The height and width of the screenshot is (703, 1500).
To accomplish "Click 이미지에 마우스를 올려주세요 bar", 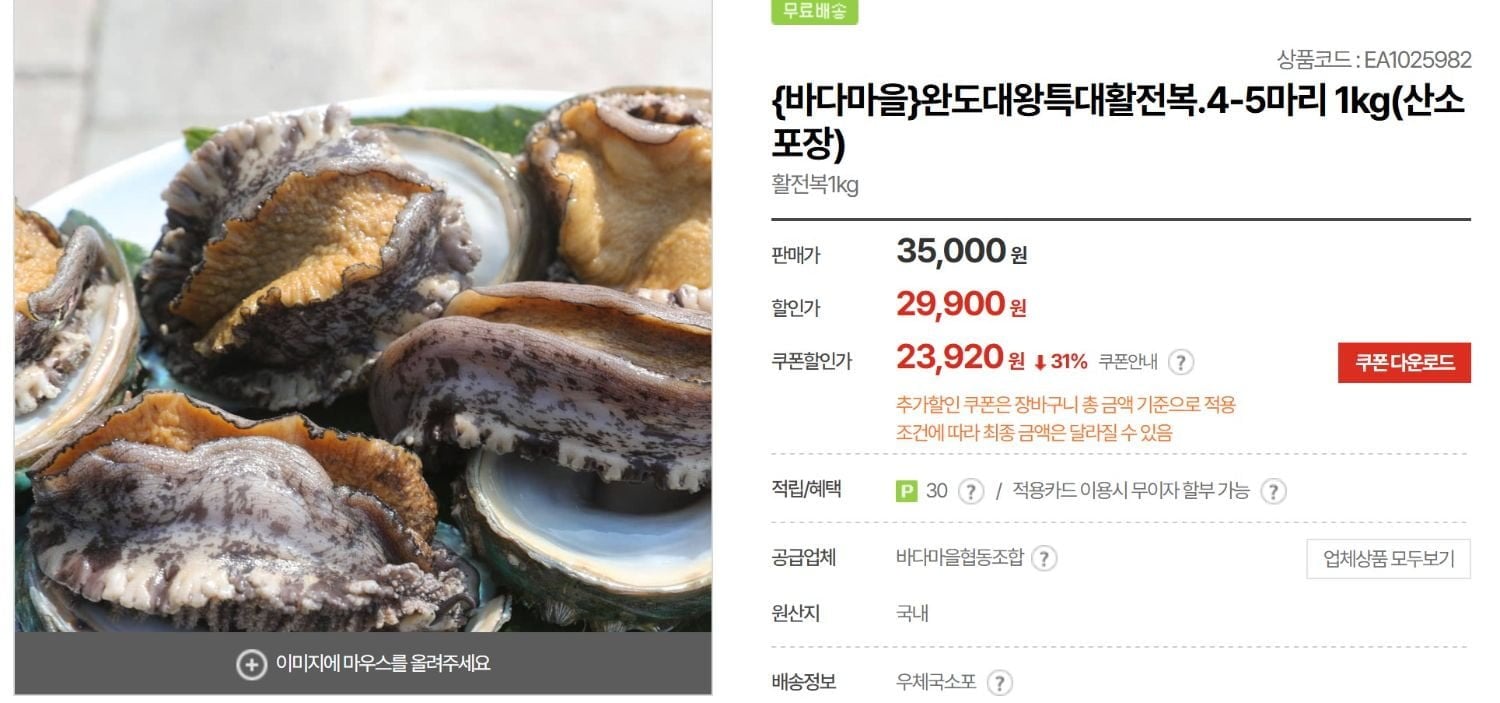I will pos(363,664).
